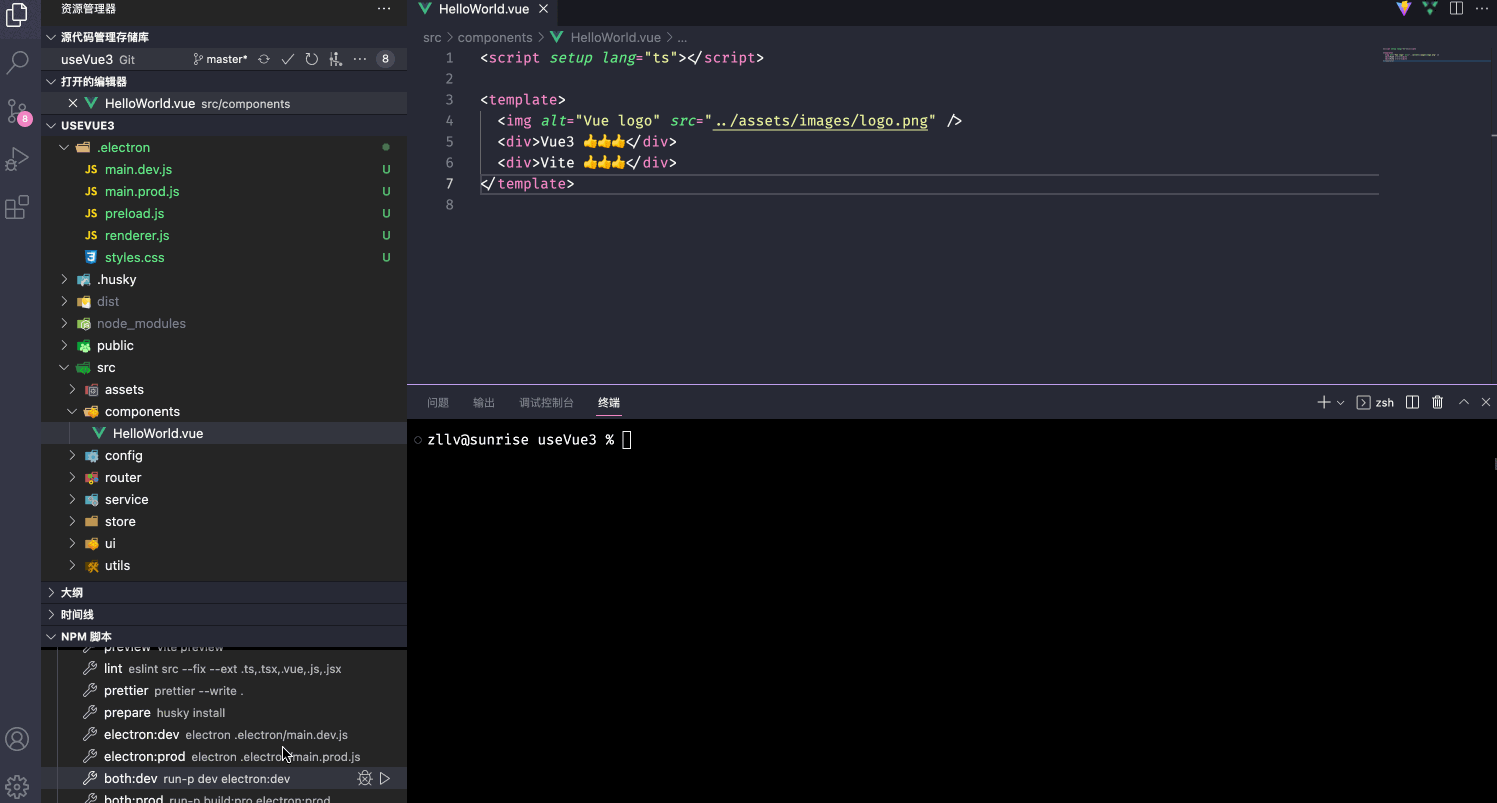The height and width of the screenshot is (803, 1497).
Task: Debug the both:dev npm script
Action: [365, 778]
